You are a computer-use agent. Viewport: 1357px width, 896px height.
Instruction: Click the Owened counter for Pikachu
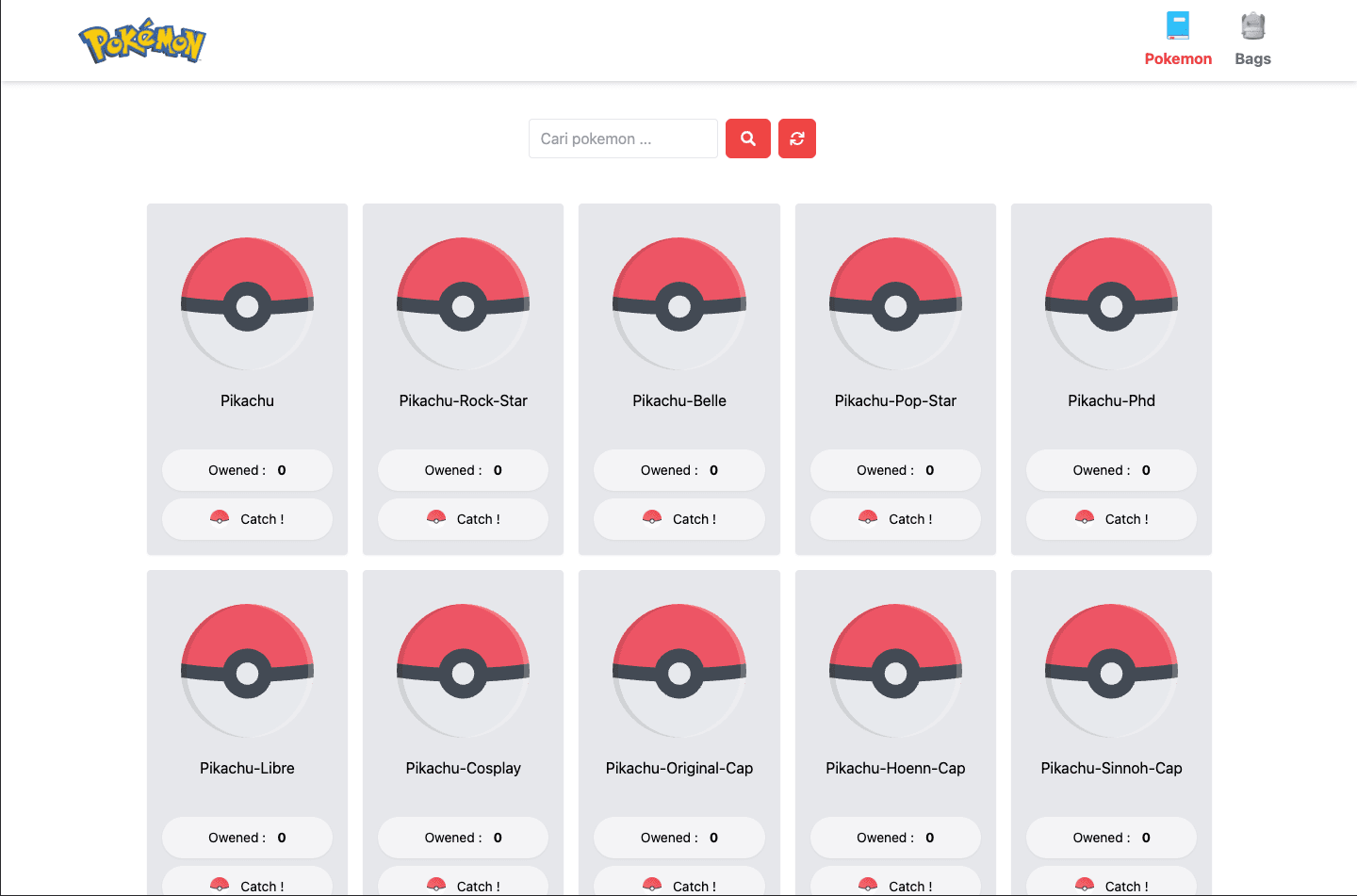(x=247, y=469)
